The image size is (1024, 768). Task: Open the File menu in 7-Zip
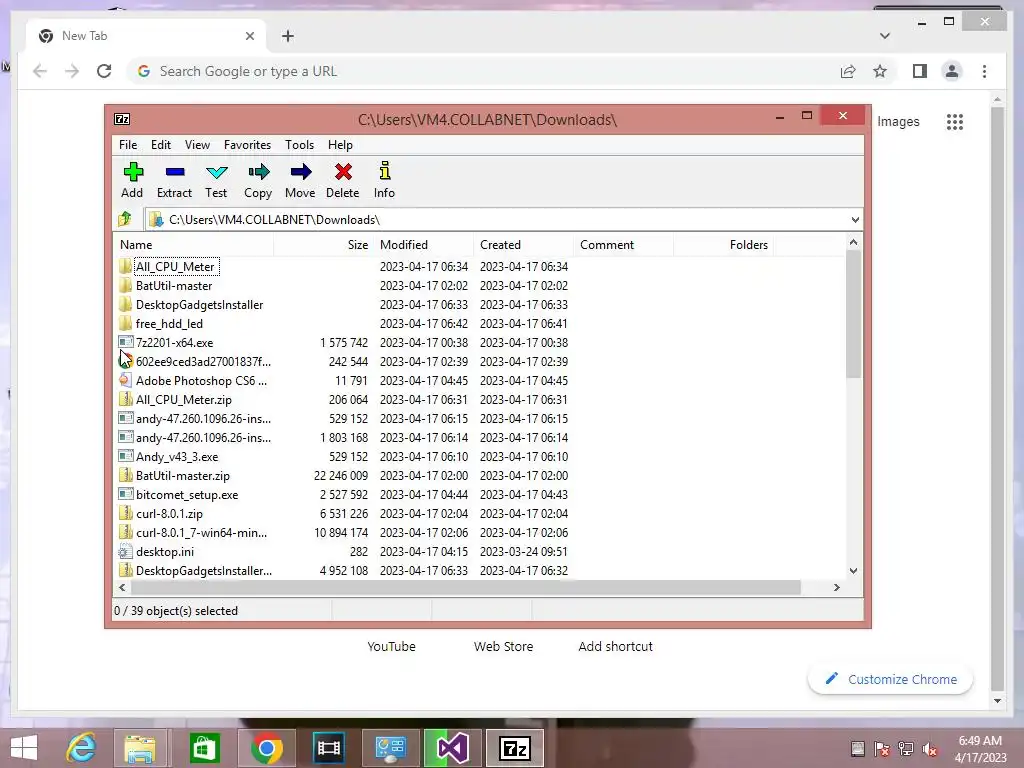128,145
